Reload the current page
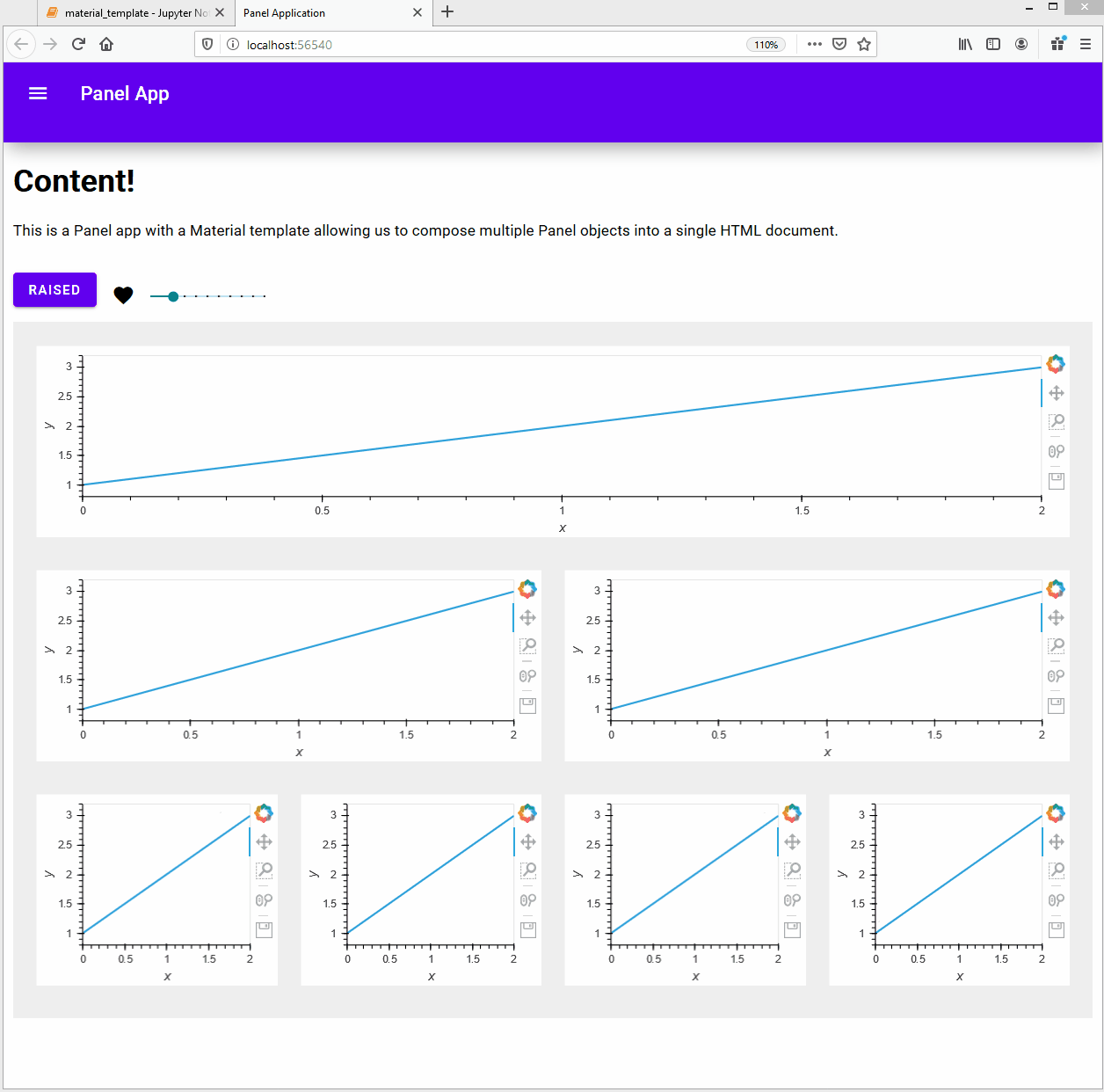Screen dimensions: 1104x1092 point(78,44)
